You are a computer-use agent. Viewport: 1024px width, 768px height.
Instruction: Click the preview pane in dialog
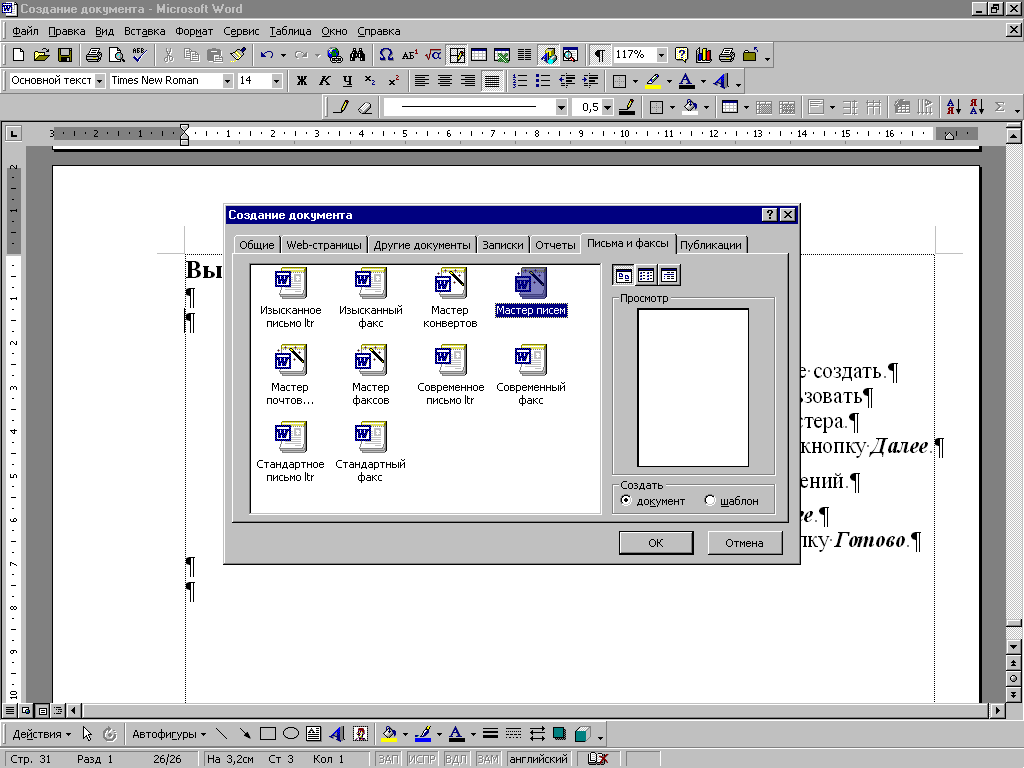(693, 388)
